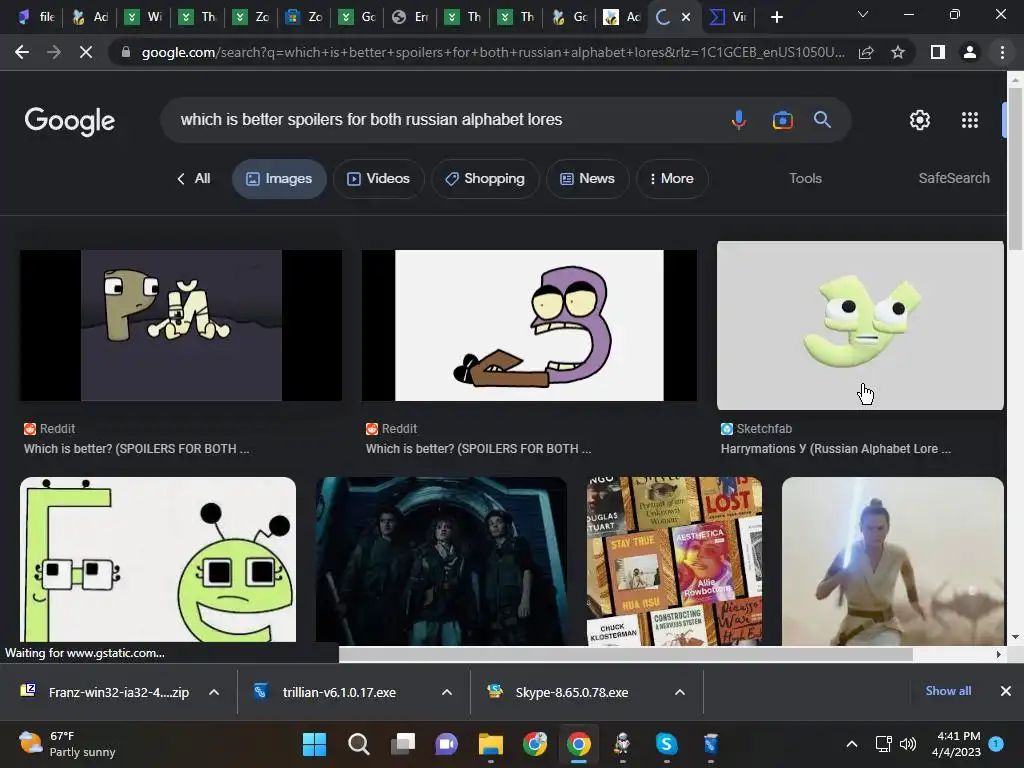Share this page from address bar
Image resolution: width=1024 pixels, height=768 pixels.
point(867,52)
